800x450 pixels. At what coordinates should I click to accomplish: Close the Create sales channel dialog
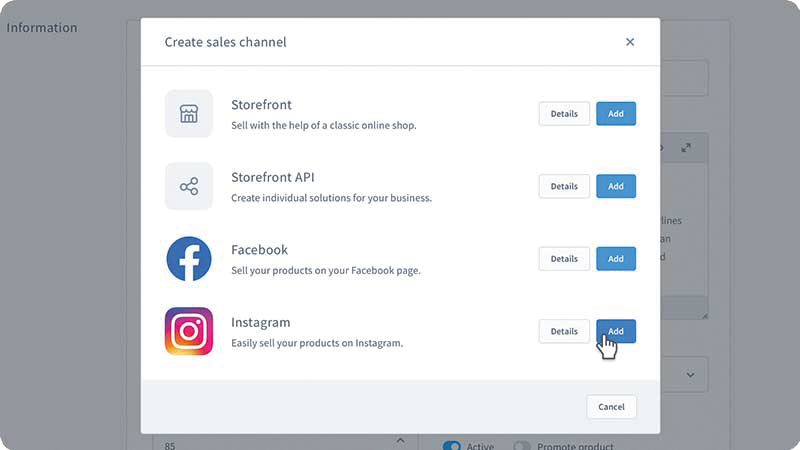(630, 42)
